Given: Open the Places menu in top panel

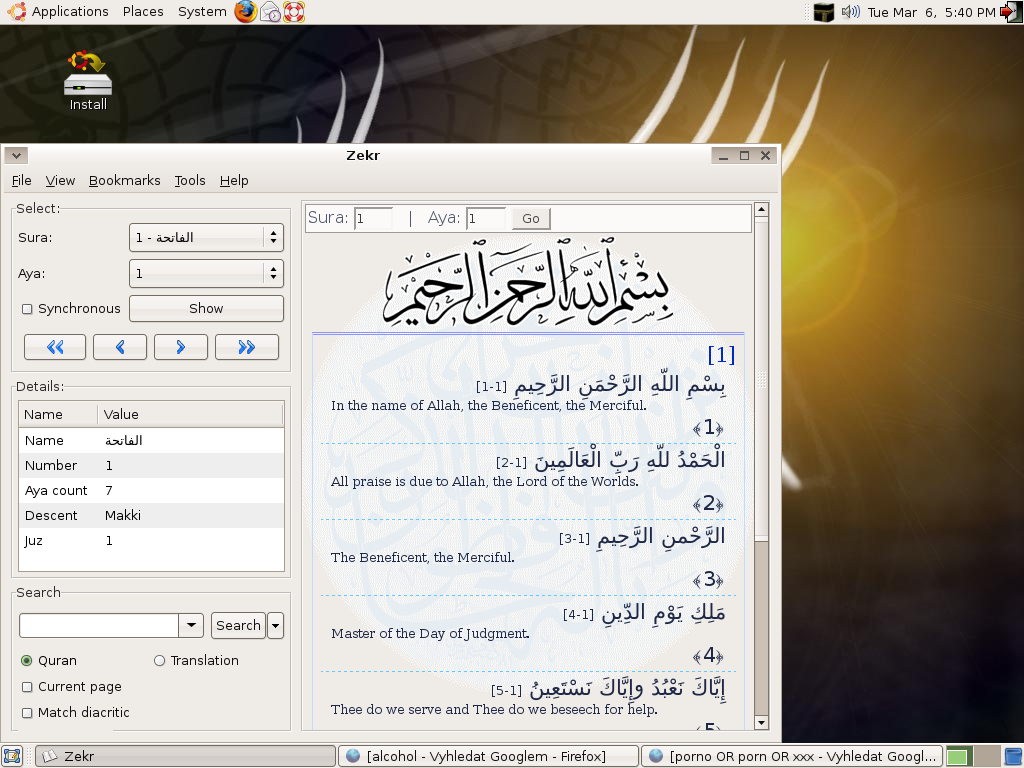Looking at the screenshot, I should point(143,12).
